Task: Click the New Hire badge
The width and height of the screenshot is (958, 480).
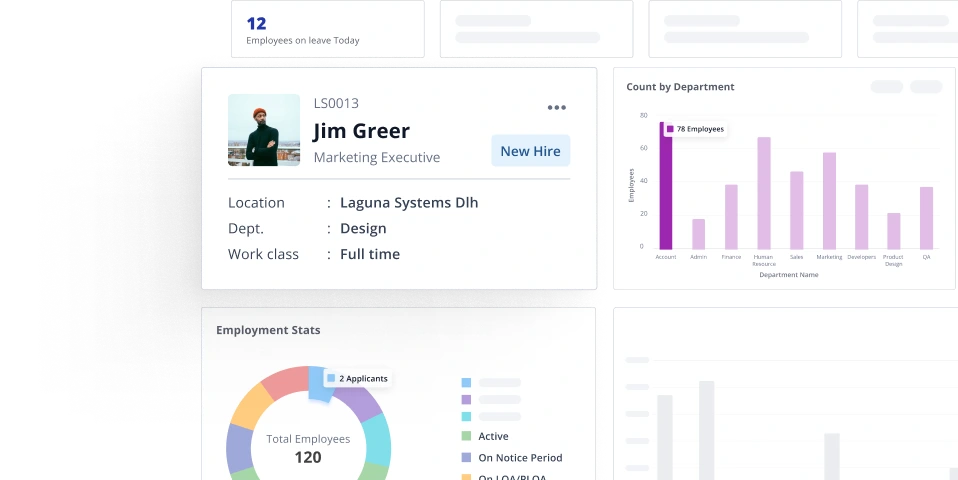Action: pos(530,151)
